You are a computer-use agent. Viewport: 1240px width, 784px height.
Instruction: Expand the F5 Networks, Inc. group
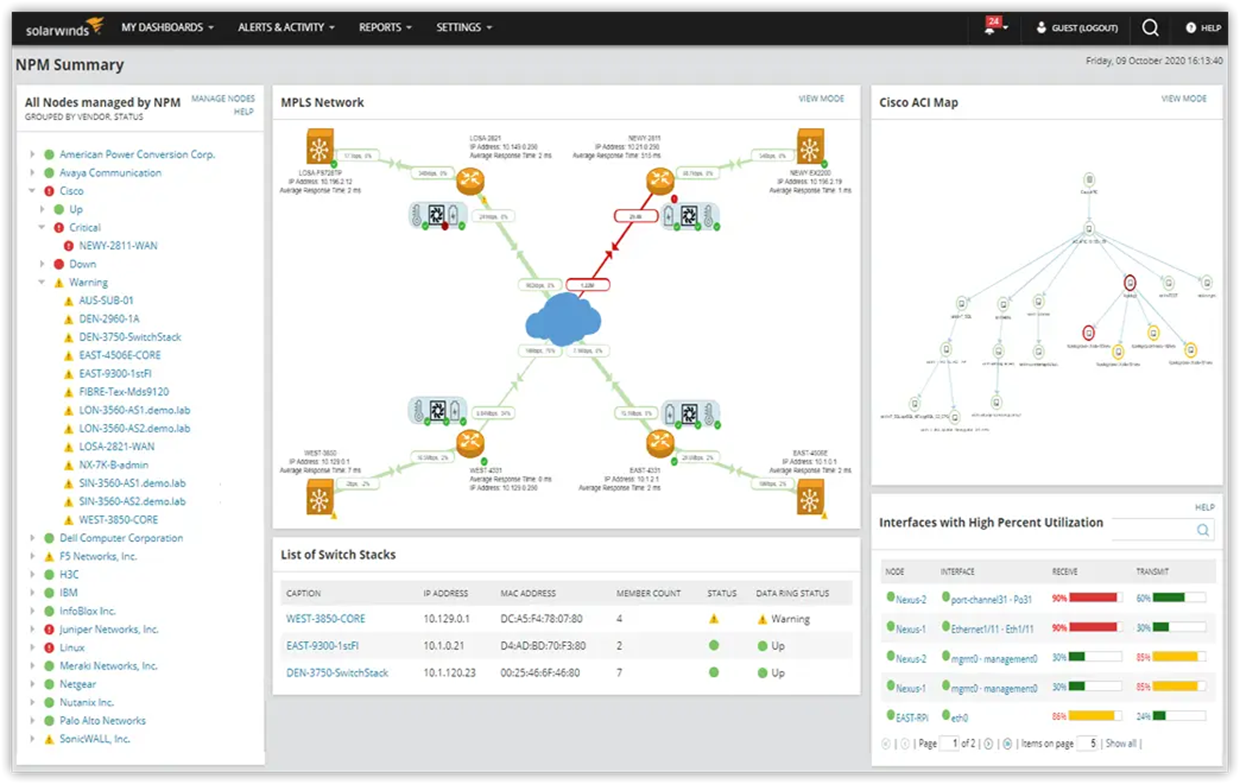coord(32,556)
